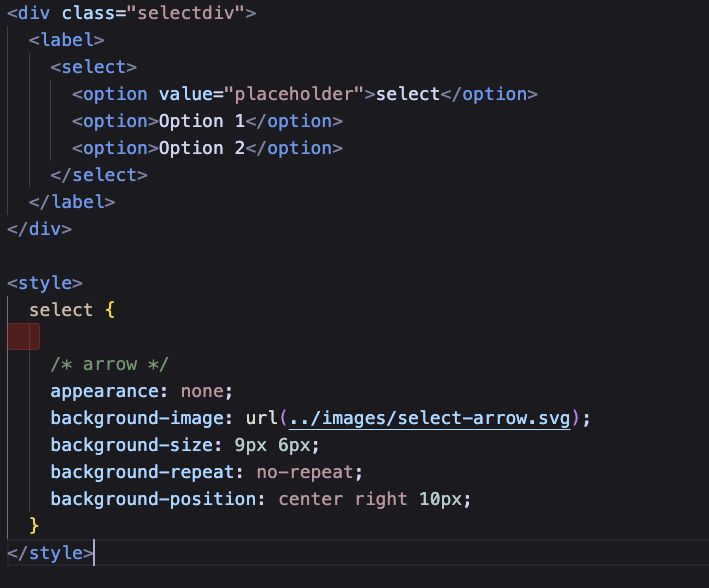Click the background-image property name
This screenshot has height=588, width=709.
pyautogui.click(x=137, y=418)
